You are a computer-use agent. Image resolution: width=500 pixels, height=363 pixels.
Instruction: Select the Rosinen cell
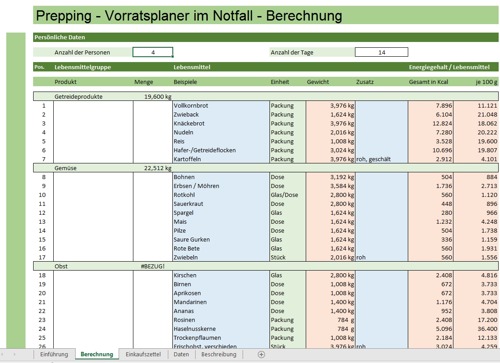221,320
